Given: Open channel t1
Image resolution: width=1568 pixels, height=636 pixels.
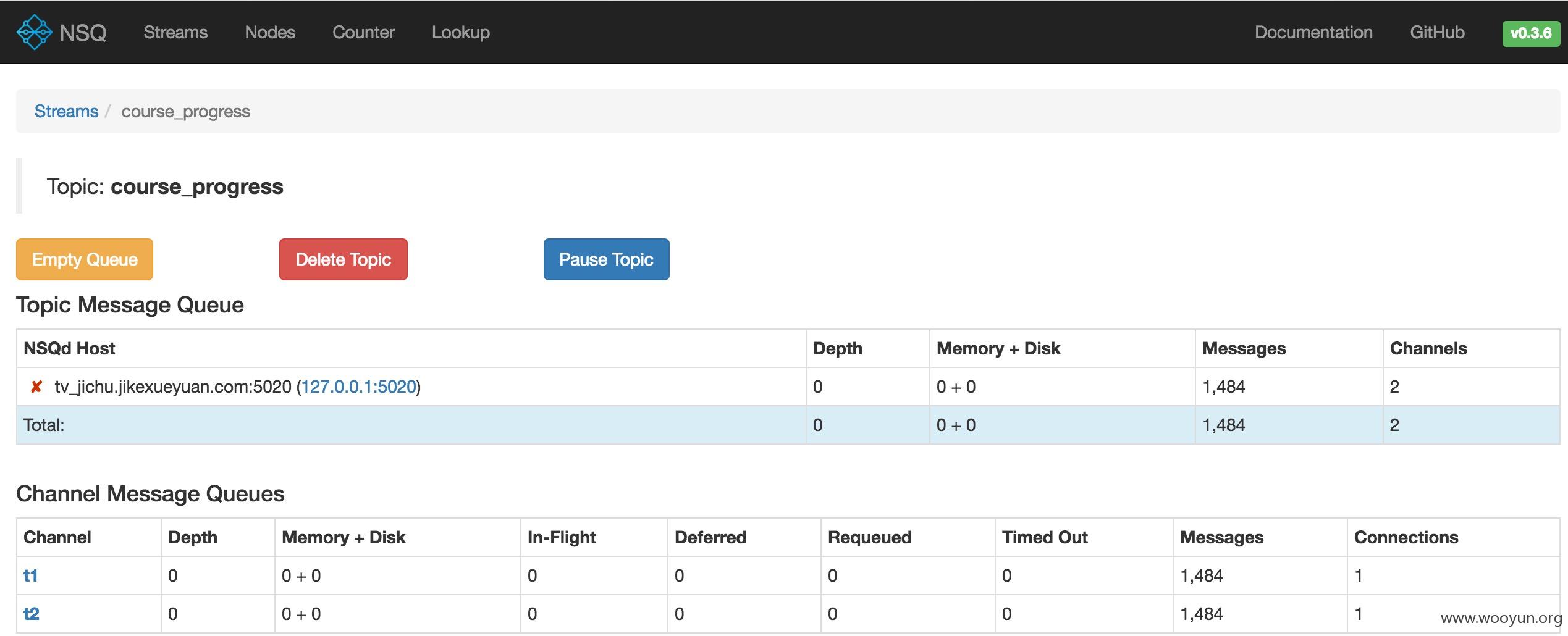Looking at the screenshot, I should 31,576.
